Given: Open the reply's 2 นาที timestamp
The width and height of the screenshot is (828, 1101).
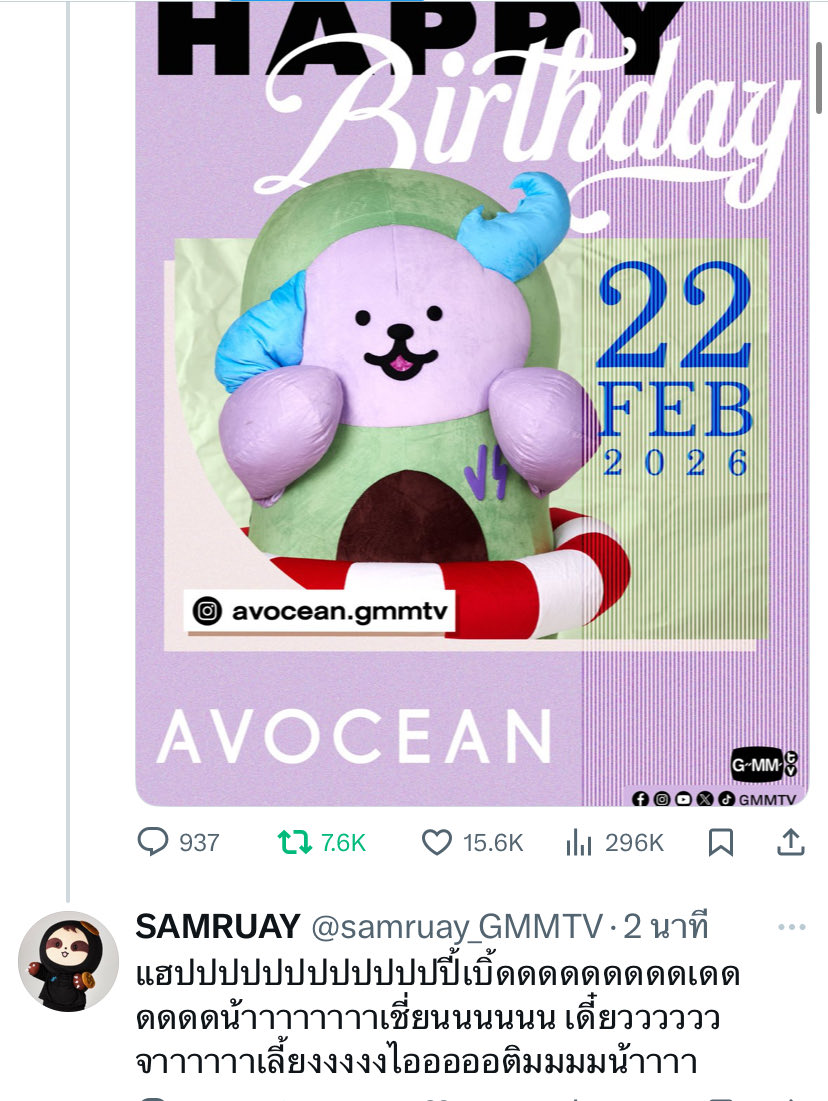Looking at the screenshot, I should [666, 927].
